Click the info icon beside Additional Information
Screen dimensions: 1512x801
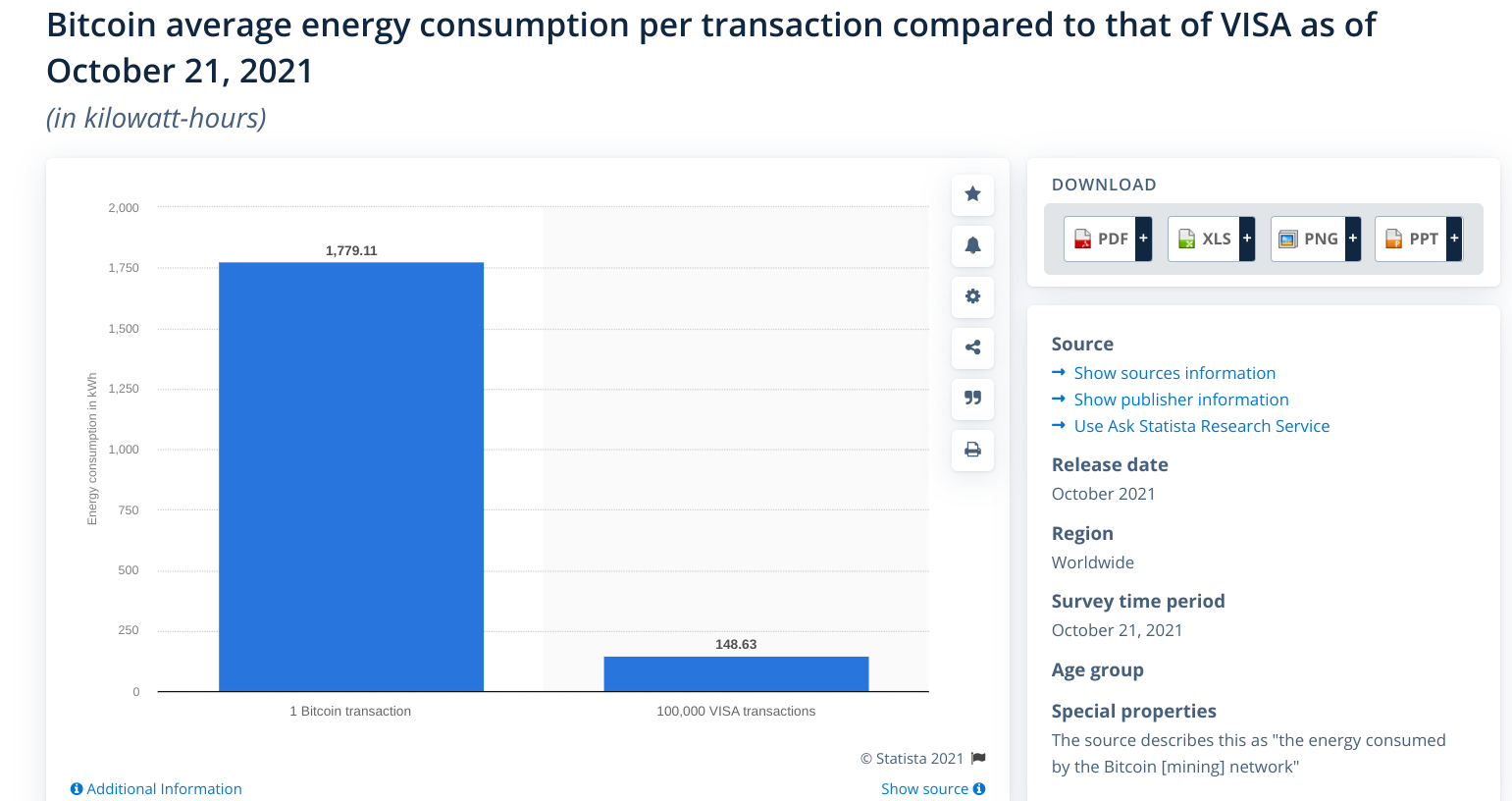[x=76, y=788]
